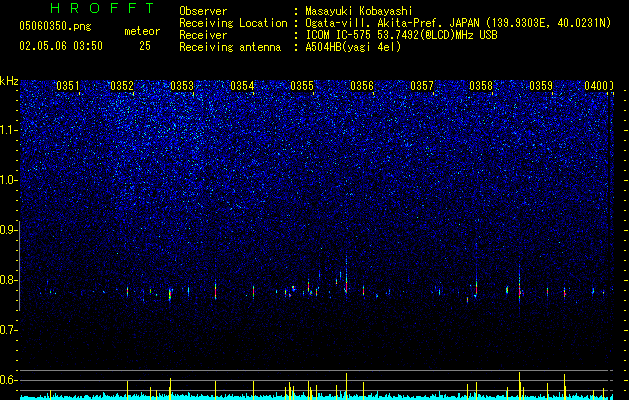Screen dimensions: 629x400
Task: Click the 1.1 kHz axis label
Action: pyautogui.click(x=8, y=130)
